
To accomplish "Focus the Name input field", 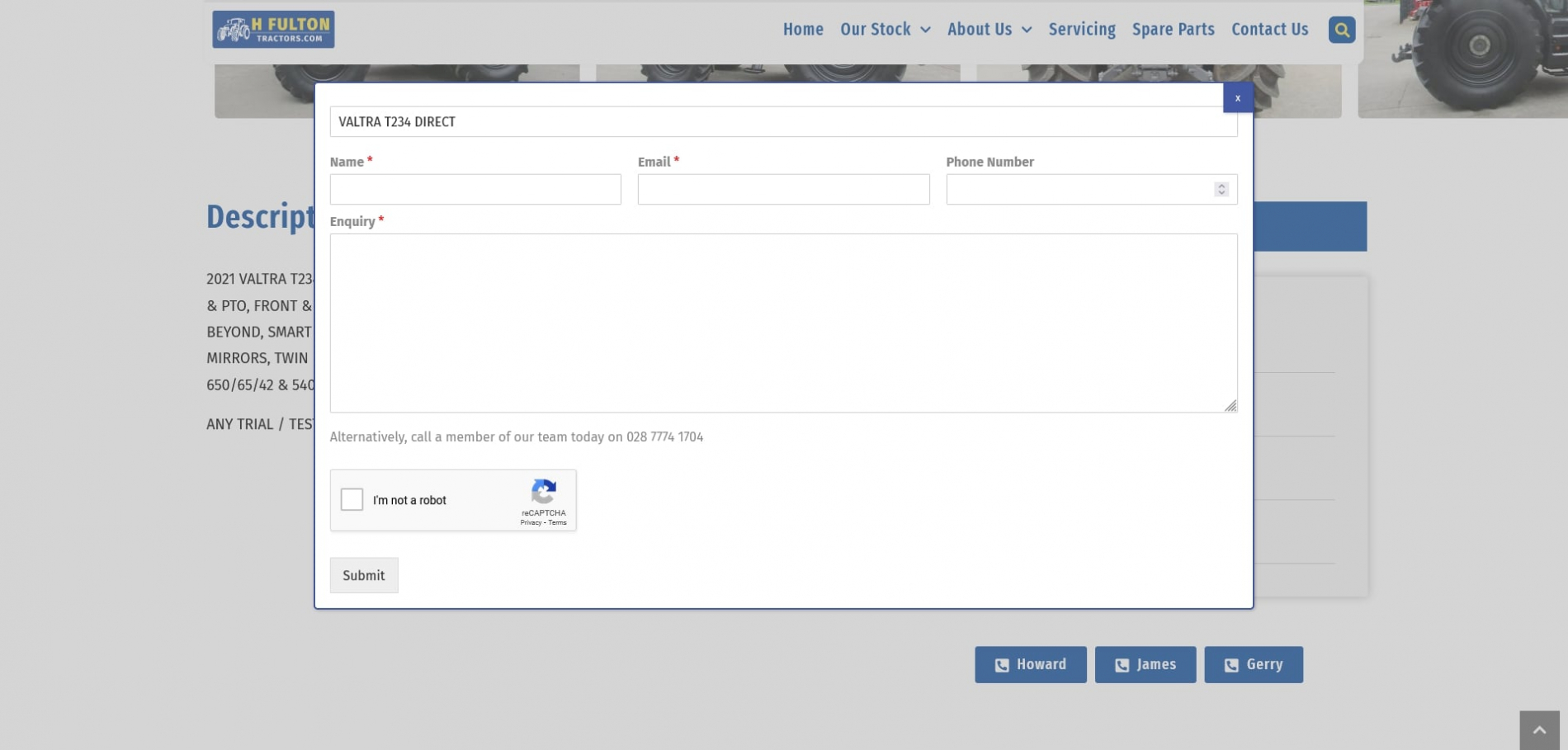I will pyautogui.click(x=475, y=189).
